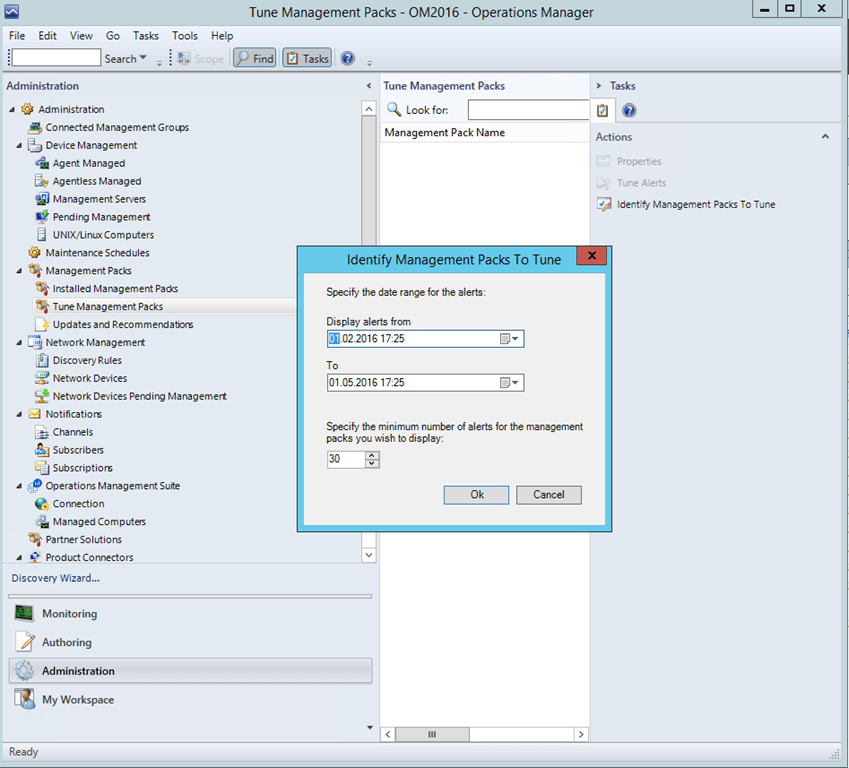
Task: Click the Ok button in dialog
Action: point(476,494)
